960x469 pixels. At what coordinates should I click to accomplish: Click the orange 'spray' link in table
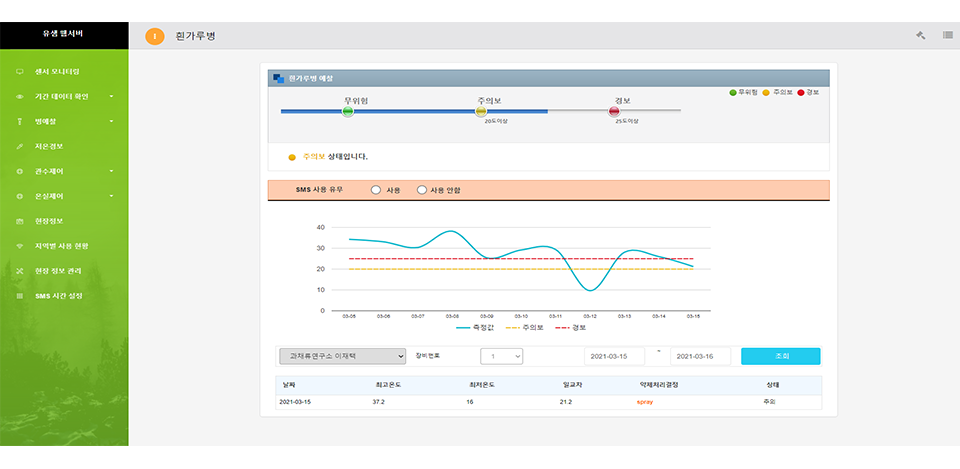(x=645, y=401)
